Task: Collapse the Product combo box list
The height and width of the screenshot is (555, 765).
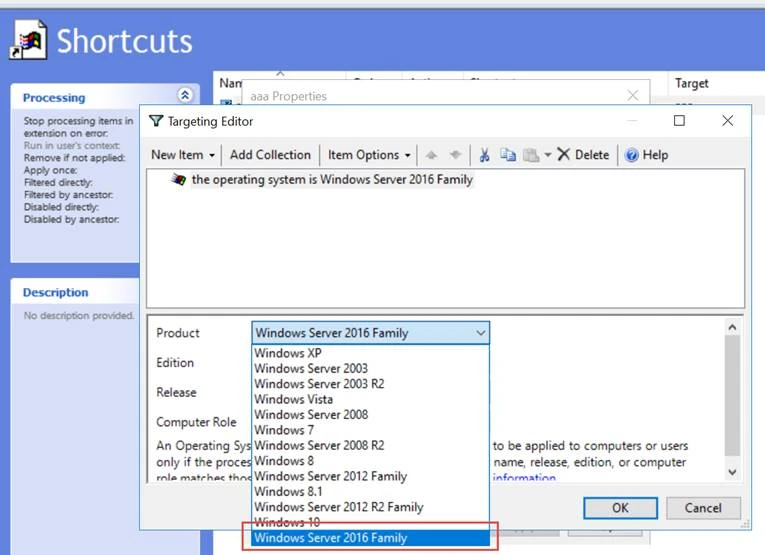Action: coord(480,333)
